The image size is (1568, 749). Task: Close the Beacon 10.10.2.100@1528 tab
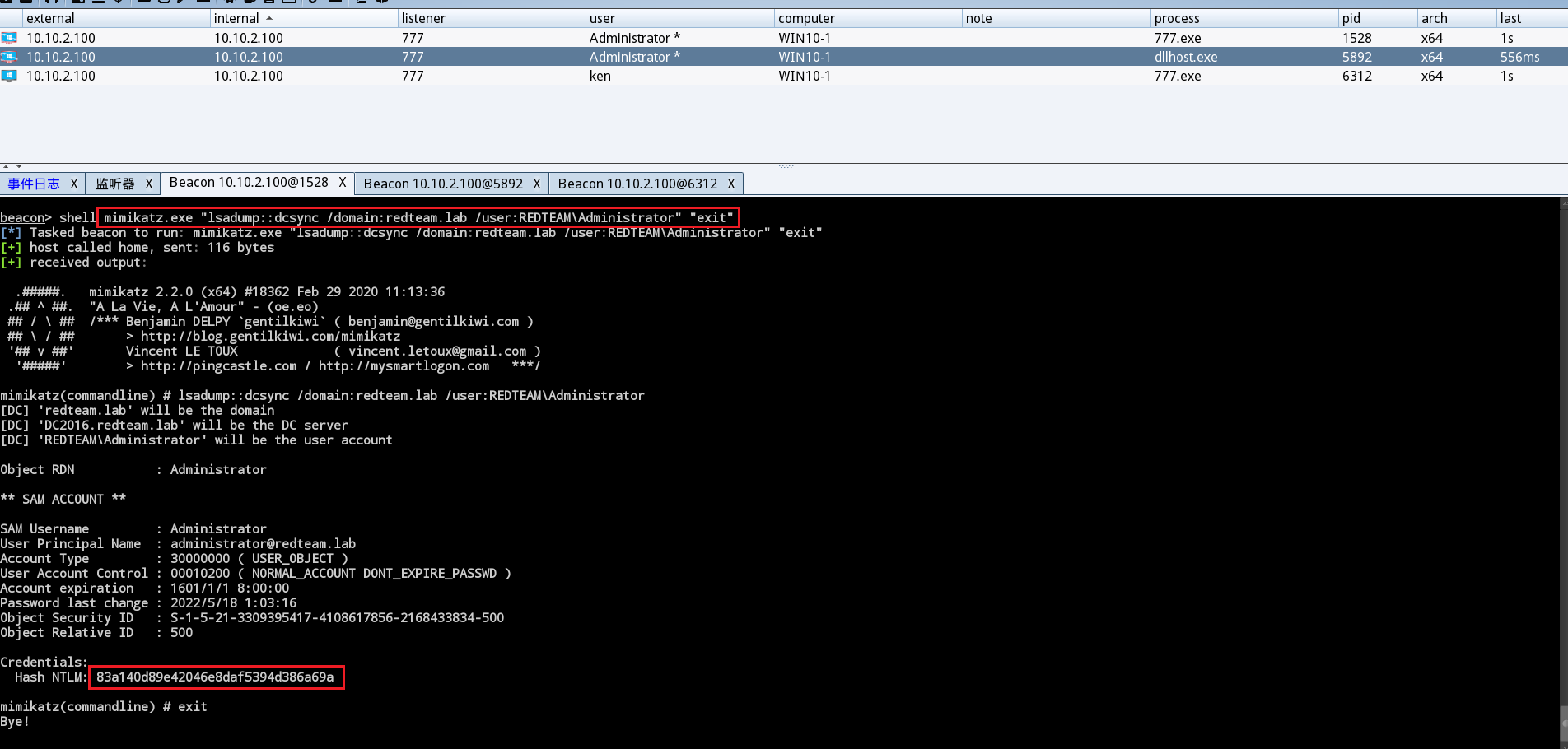click(x=343, y=183)
